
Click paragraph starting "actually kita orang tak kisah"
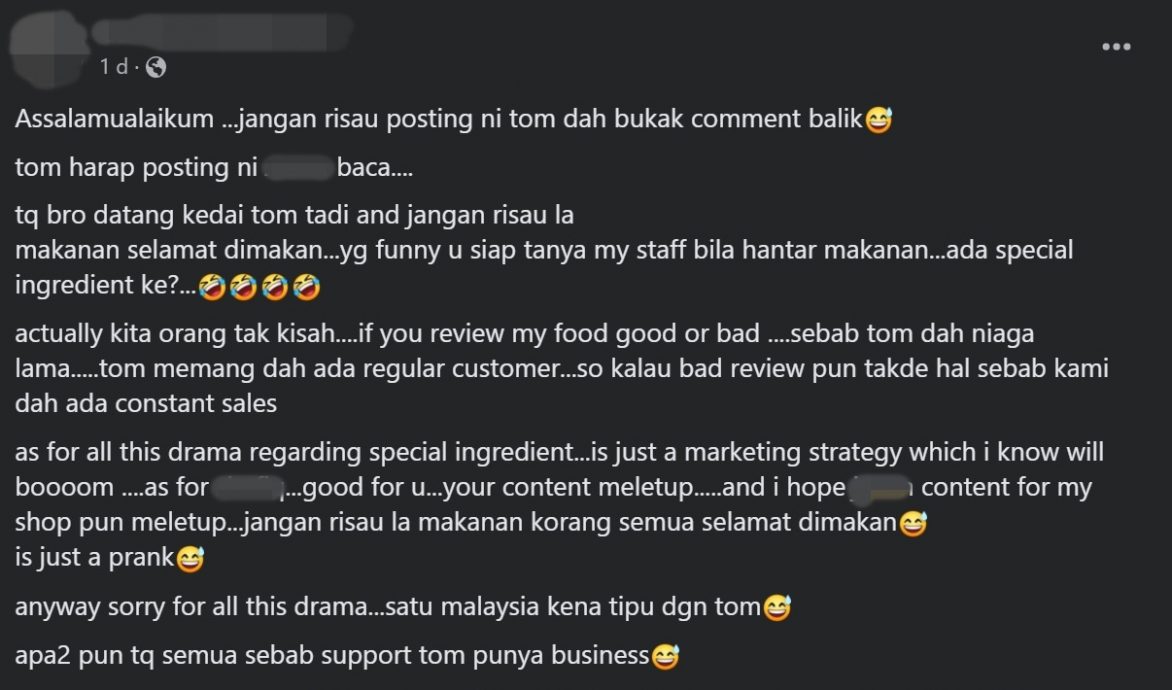click(x=561, y=368)
